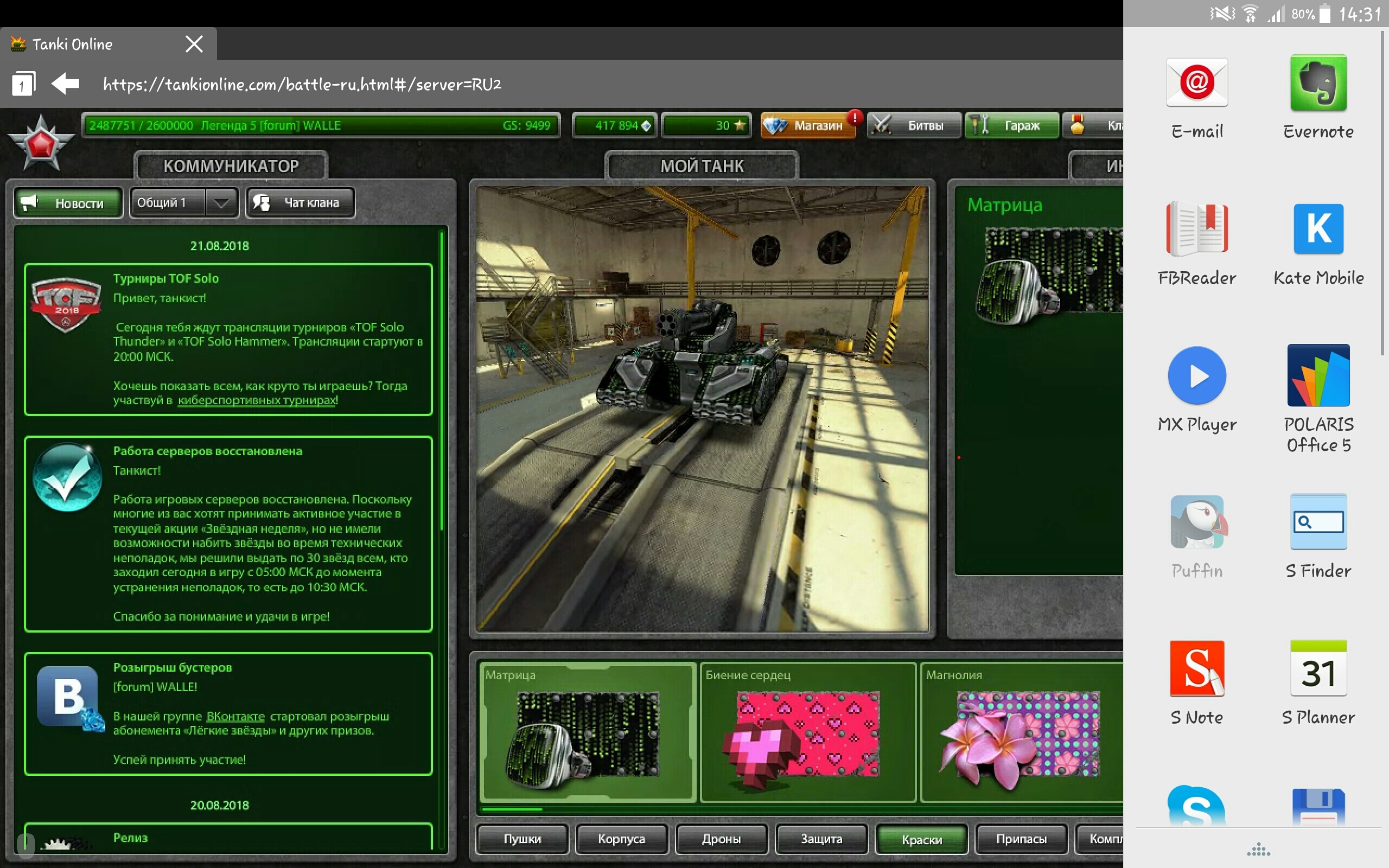Click the muted sound status icon

(x=1222, y=13)
